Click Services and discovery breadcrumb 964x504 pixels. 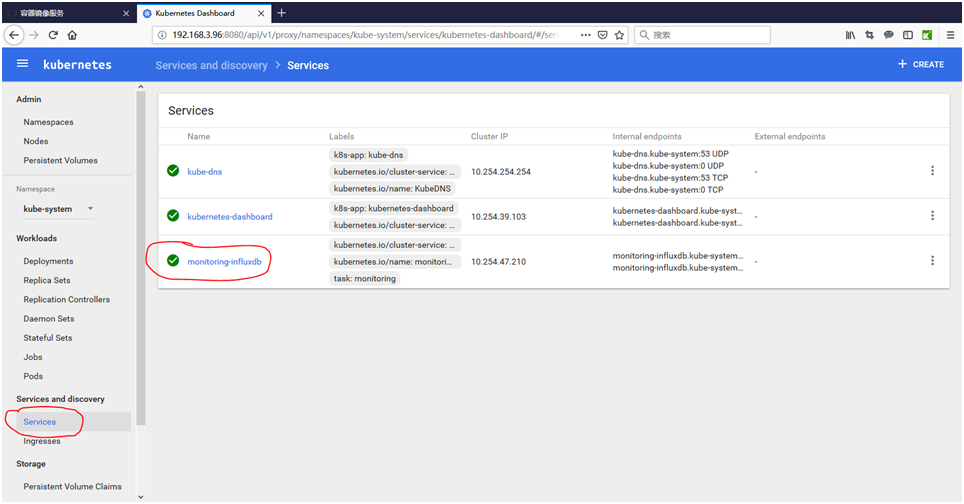(x=211, y=65)
